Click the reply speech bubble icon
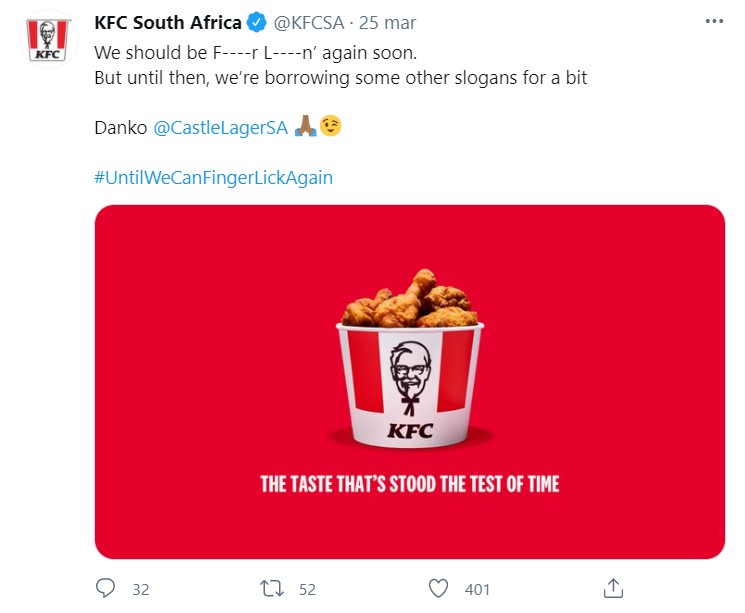The width and height of the screenshot is (745, 613). [x=106, y=588]
